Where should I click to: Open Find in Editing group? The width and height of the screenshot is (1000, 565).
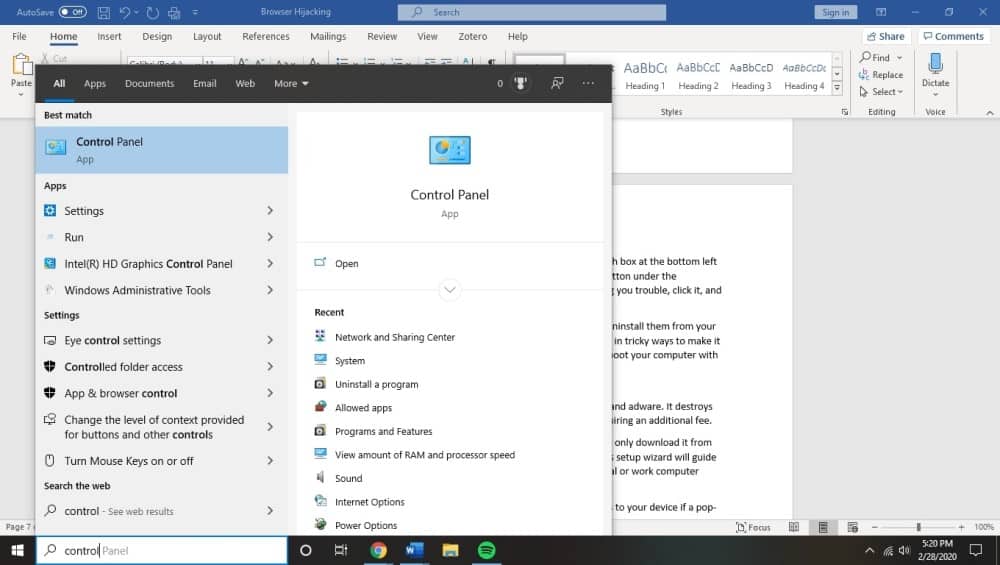874,57
